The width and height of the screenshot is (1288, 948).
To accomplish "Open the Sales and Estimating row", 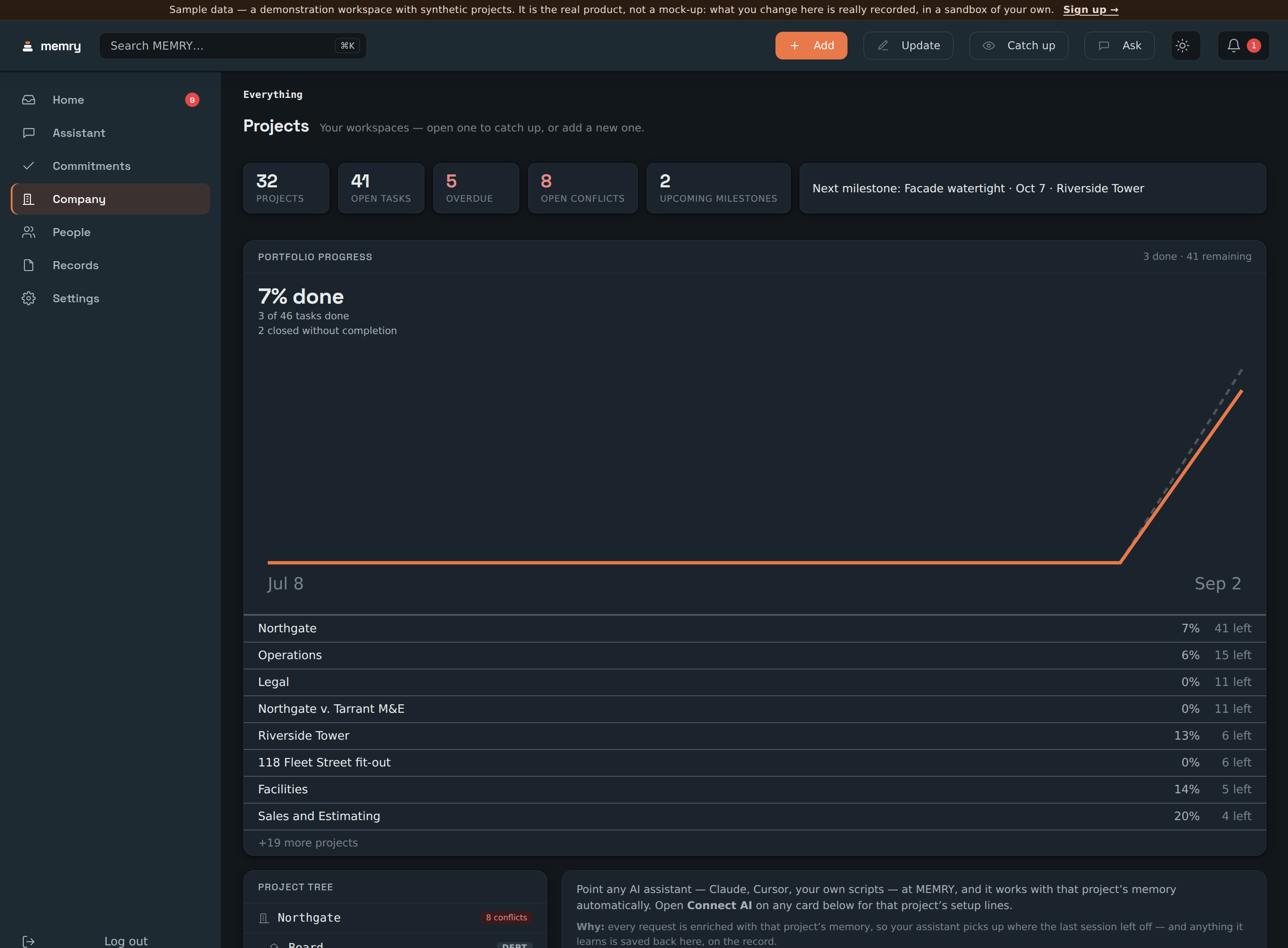I will coord(755,816).
